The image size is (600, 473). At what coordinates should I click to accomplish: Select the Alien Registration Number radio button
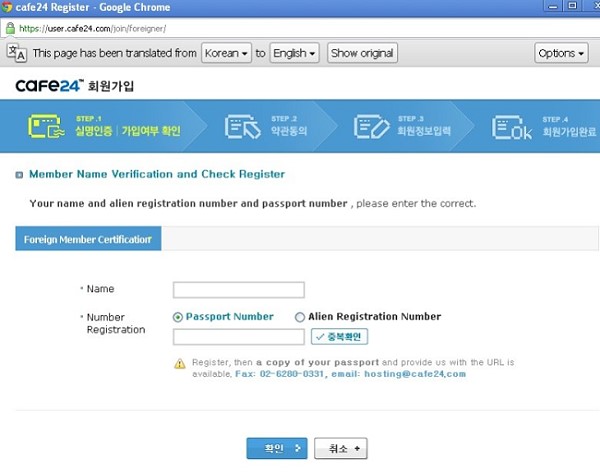[300, 317]
